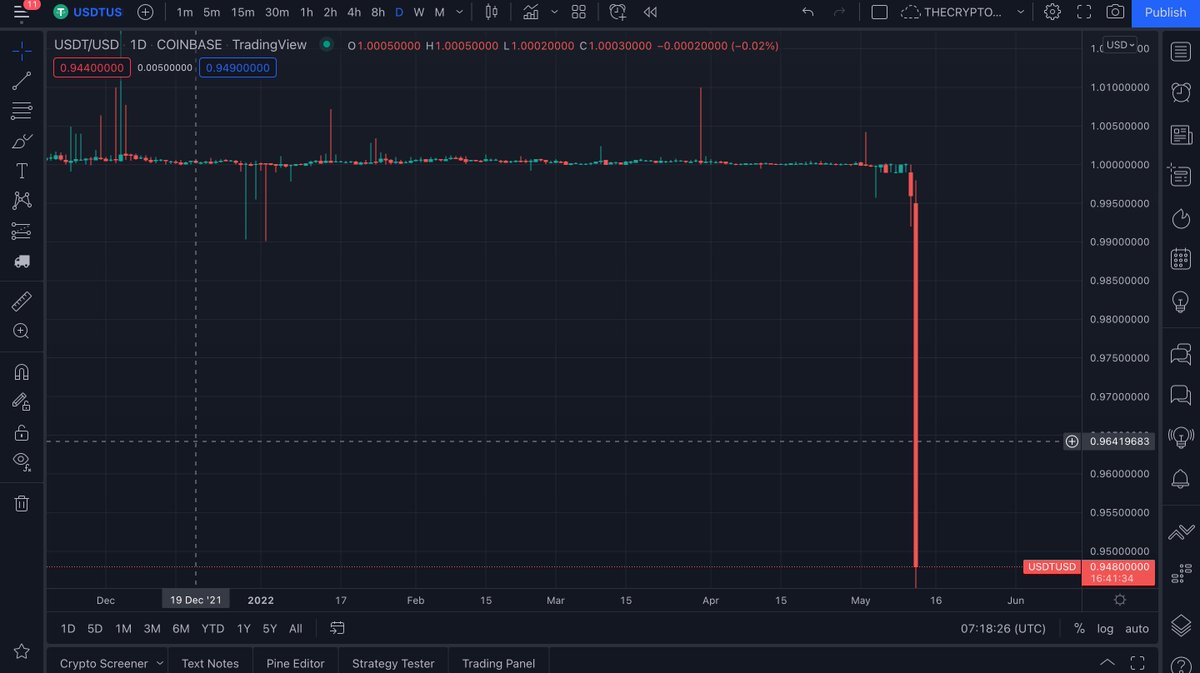Screen dimensions: 1200x673
Task: Switch to 1h timeframe
Action: click(x=306, y=12)
